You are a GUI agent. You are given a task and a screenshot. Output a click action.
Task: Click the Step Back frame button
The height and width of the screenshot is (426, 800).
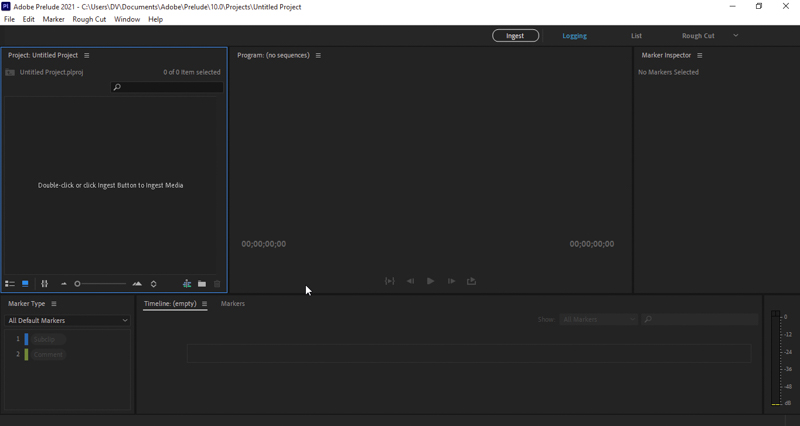click(x=410, y=281)
